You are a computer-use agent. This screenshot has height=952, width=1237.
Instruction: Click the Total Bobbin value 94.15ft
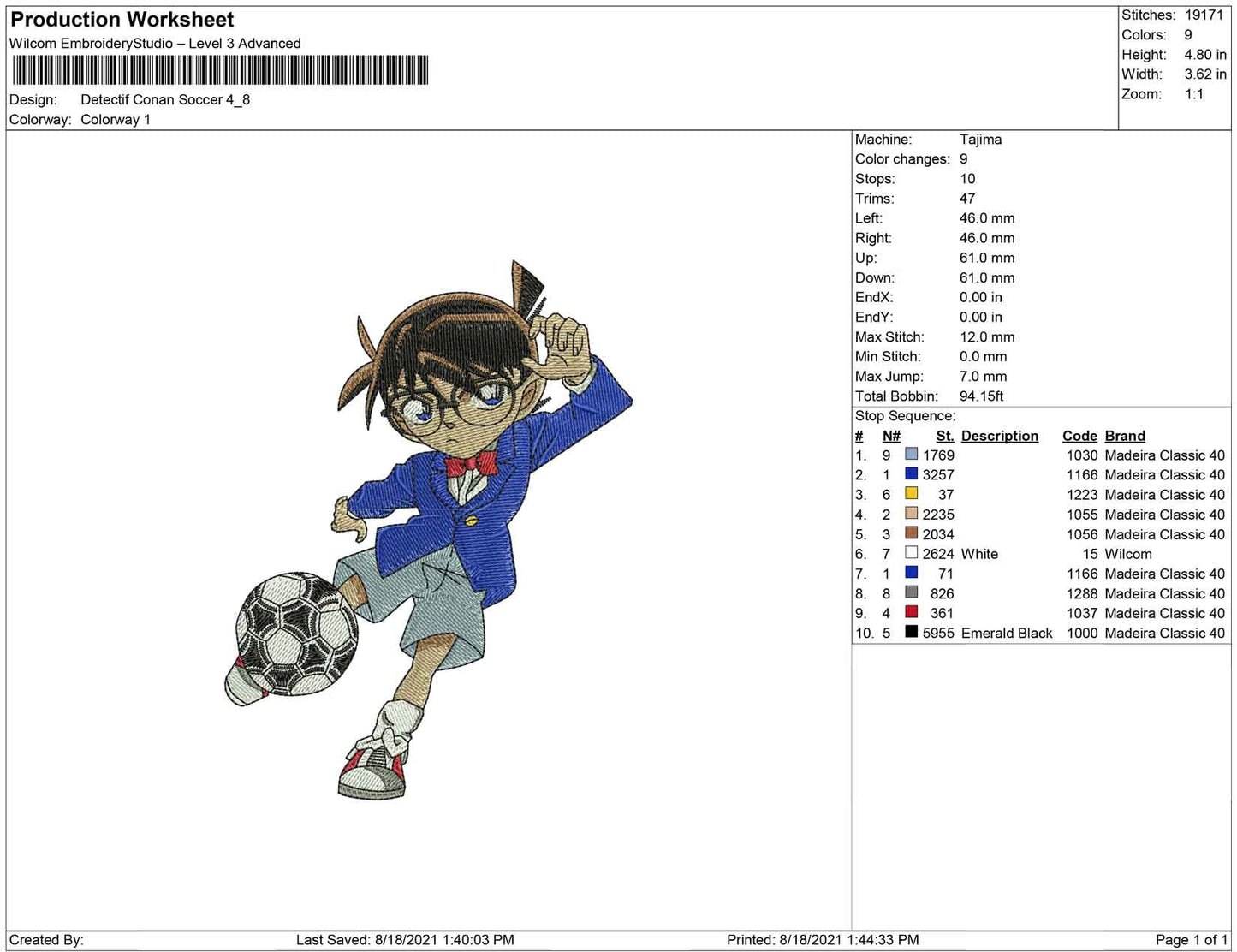click(981, 396)
